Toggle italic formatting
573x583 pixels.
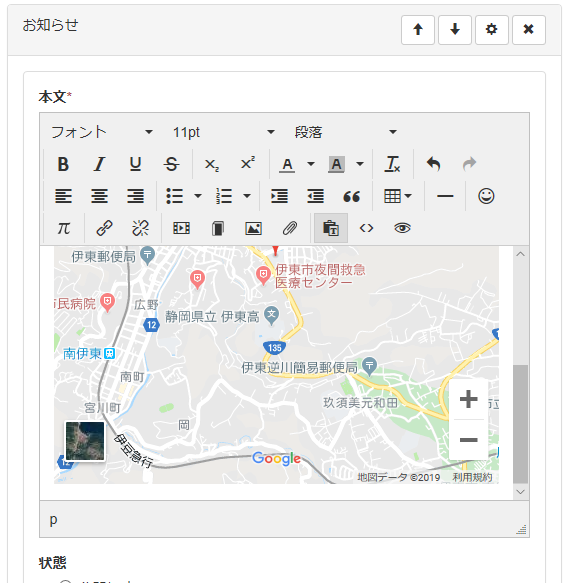99,164
